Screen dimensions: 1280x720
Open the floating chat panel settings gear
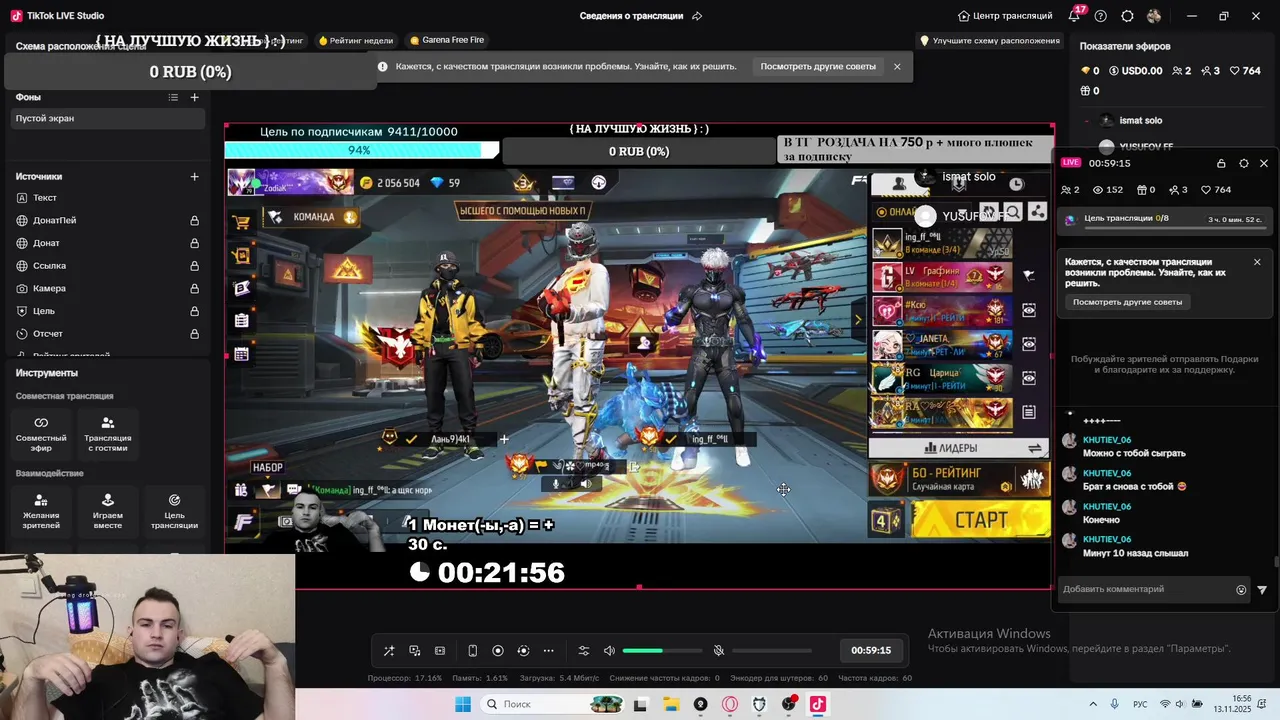click(x=1243, y=163)
